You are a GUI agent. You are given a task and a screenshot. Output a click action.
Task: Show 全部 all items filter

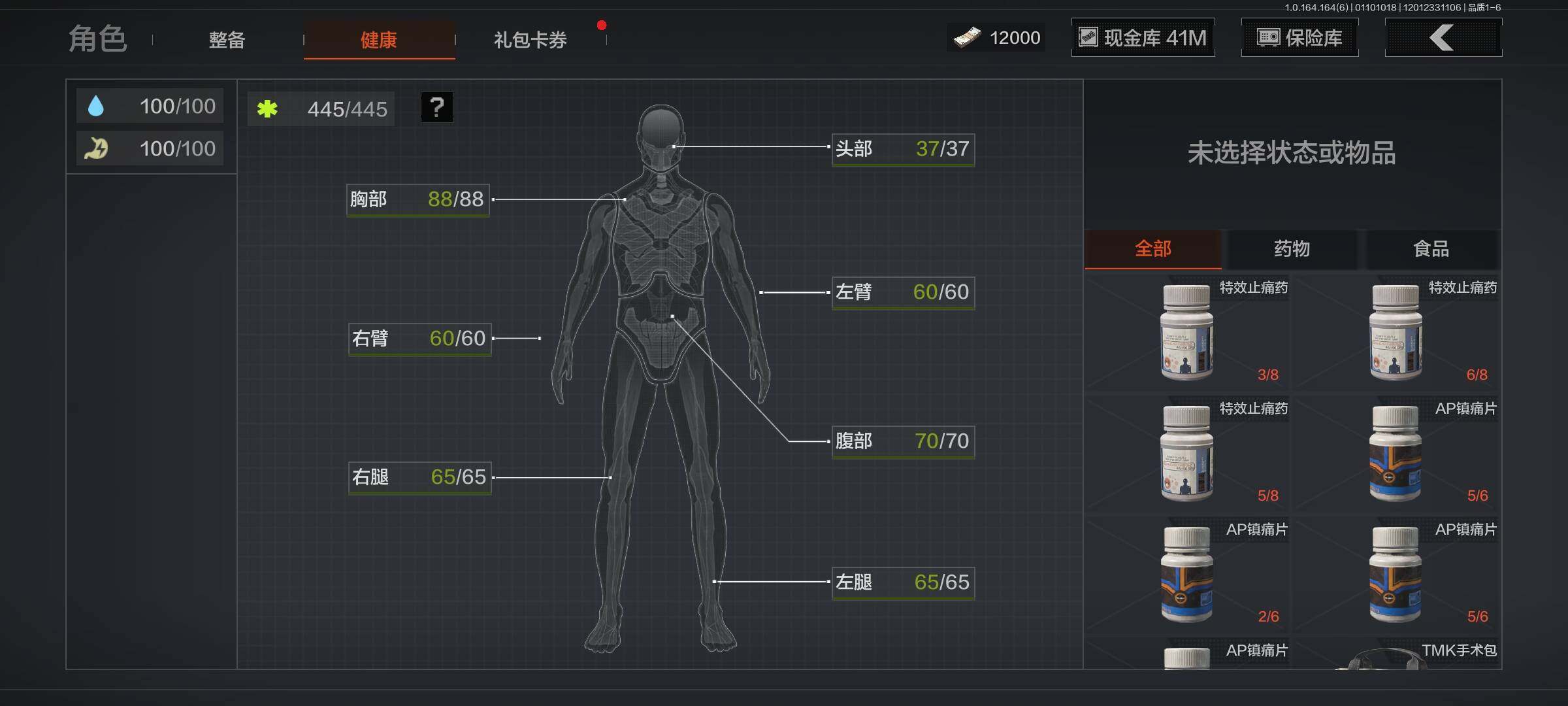(x=1152, y=249)
